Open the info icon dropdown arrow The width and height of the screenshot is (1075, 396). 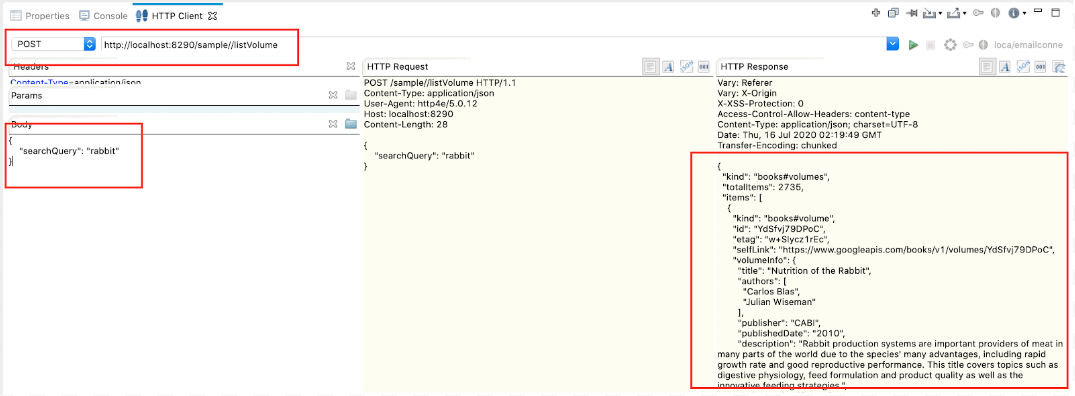(x=1024, y=12)
